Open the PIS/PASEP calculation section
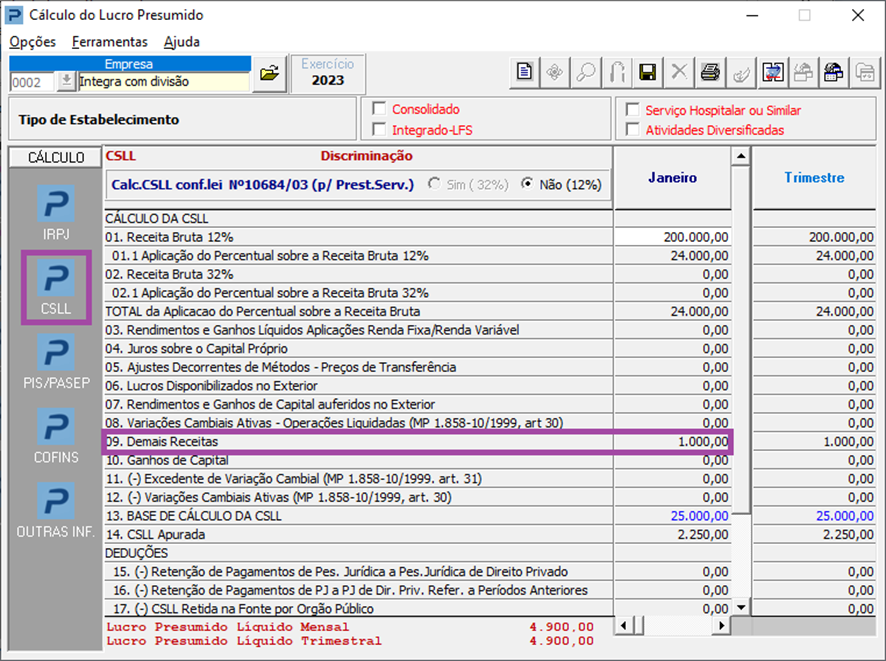Image resolution: width=886 pixels, height=661 pixels. (56, 362)
